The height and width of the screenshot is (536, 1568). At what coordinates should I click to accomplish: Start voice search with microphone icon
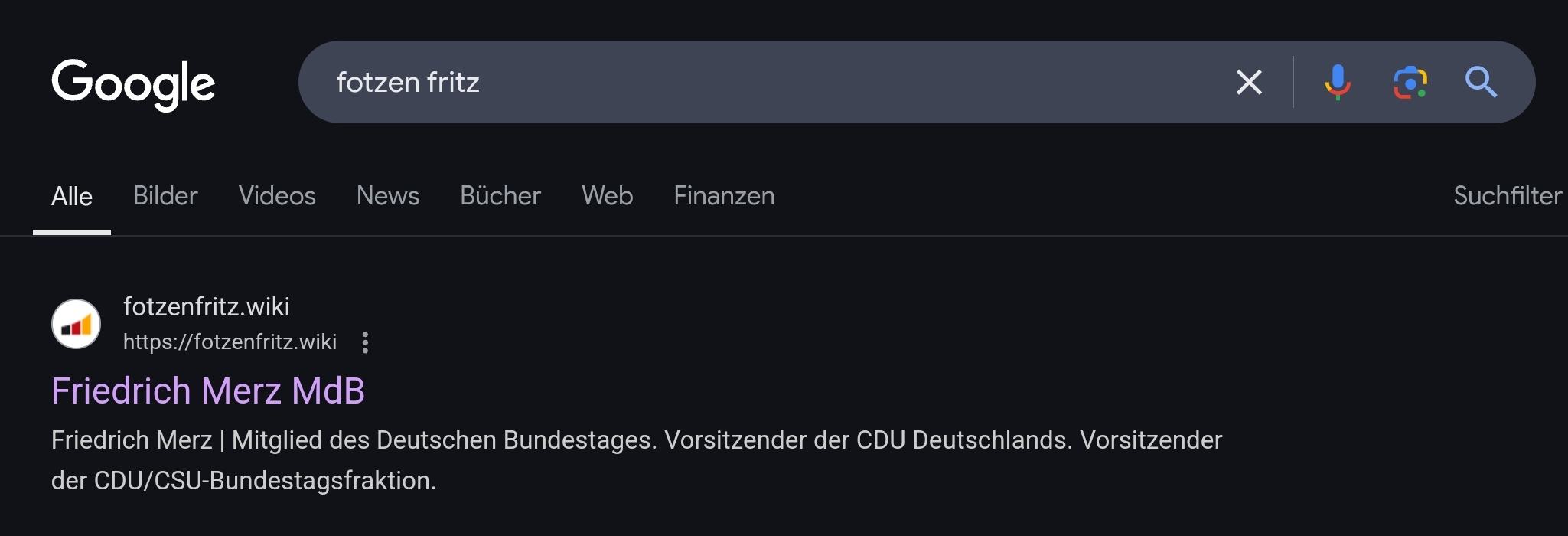pyautogui.click(x=1337, y=82)
